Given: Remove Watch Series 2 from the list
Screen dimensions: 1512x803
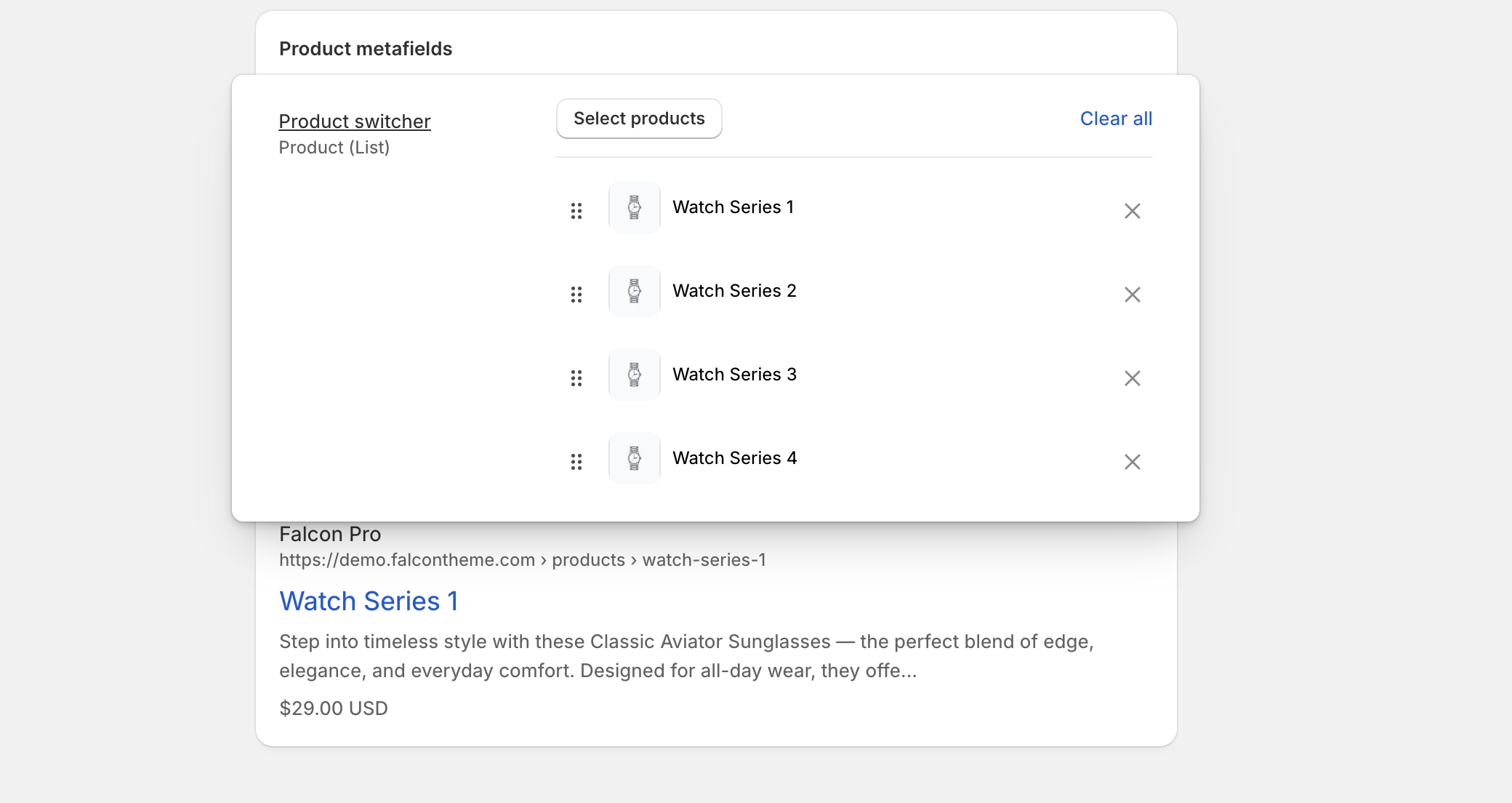Looking at the screenshot, I should tap(1132, 295).
